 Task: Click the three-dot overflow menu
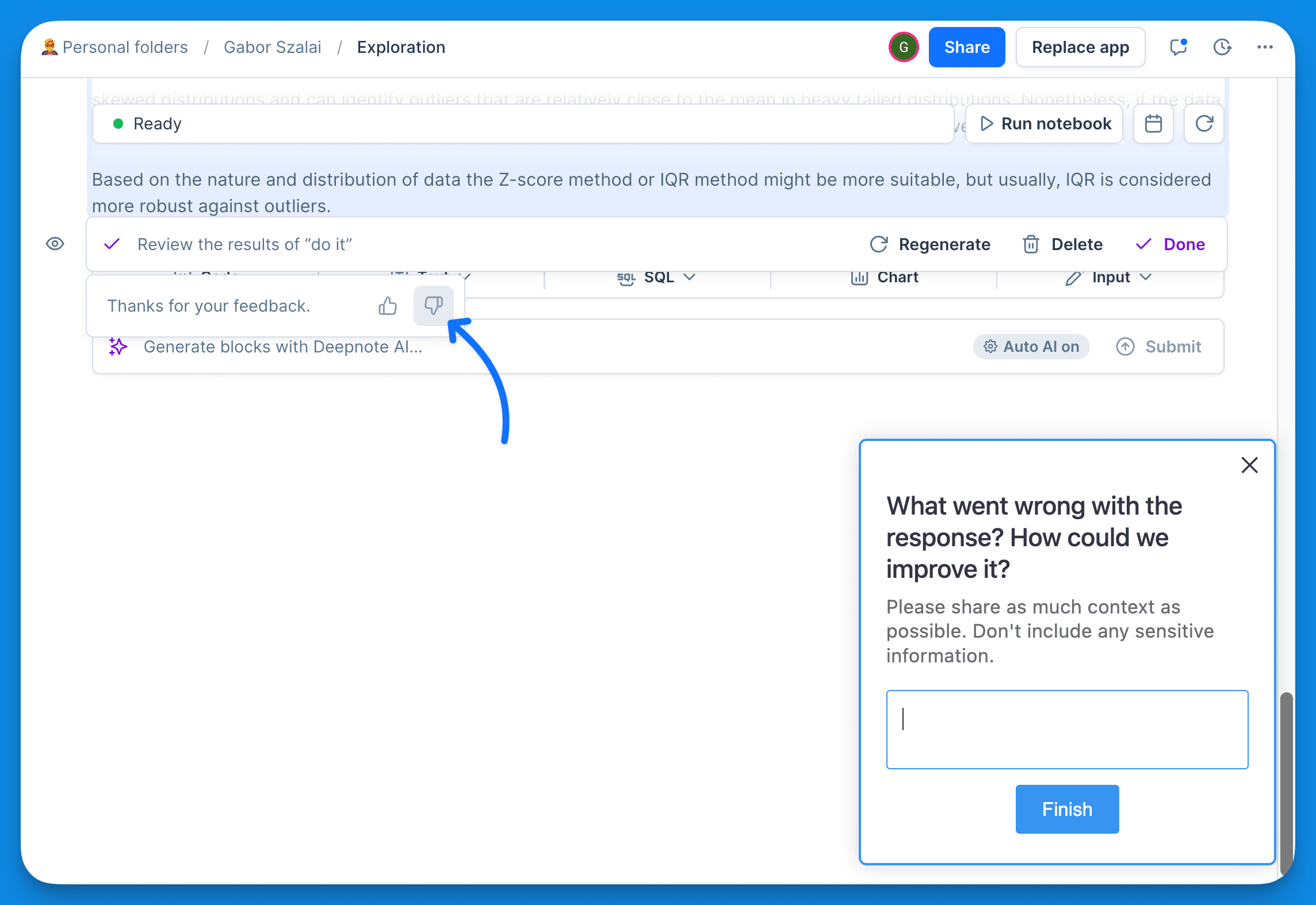pos(1265,47)
